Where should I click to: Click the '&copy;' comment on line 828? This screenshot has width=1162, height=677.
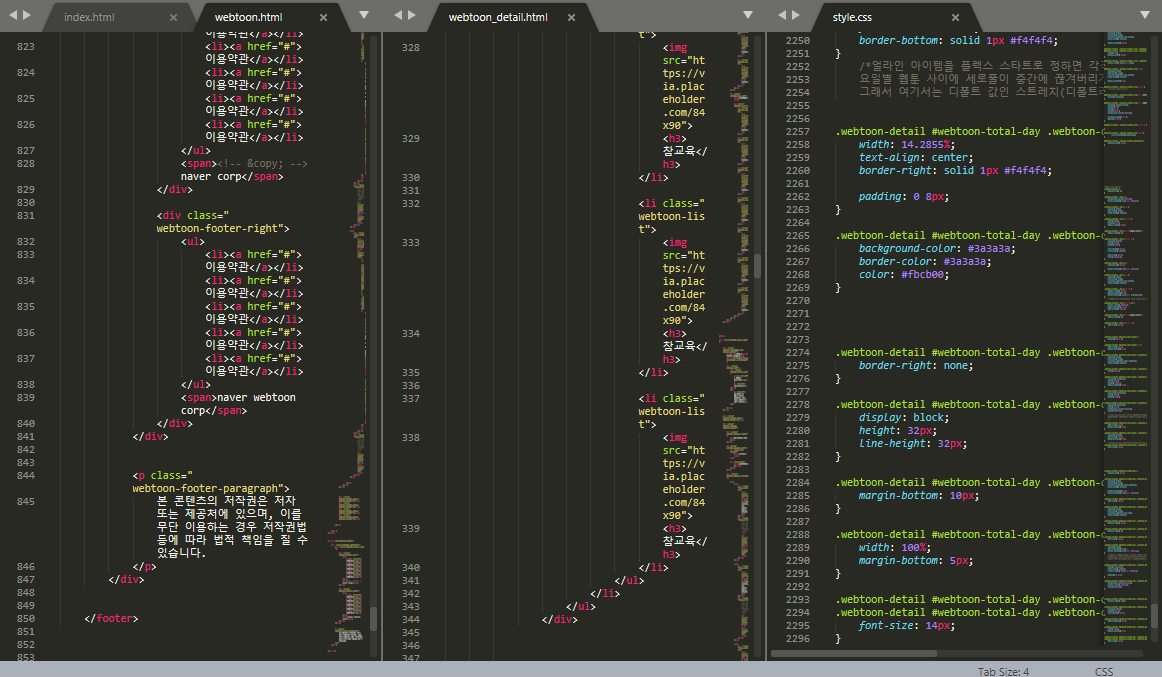262,164
